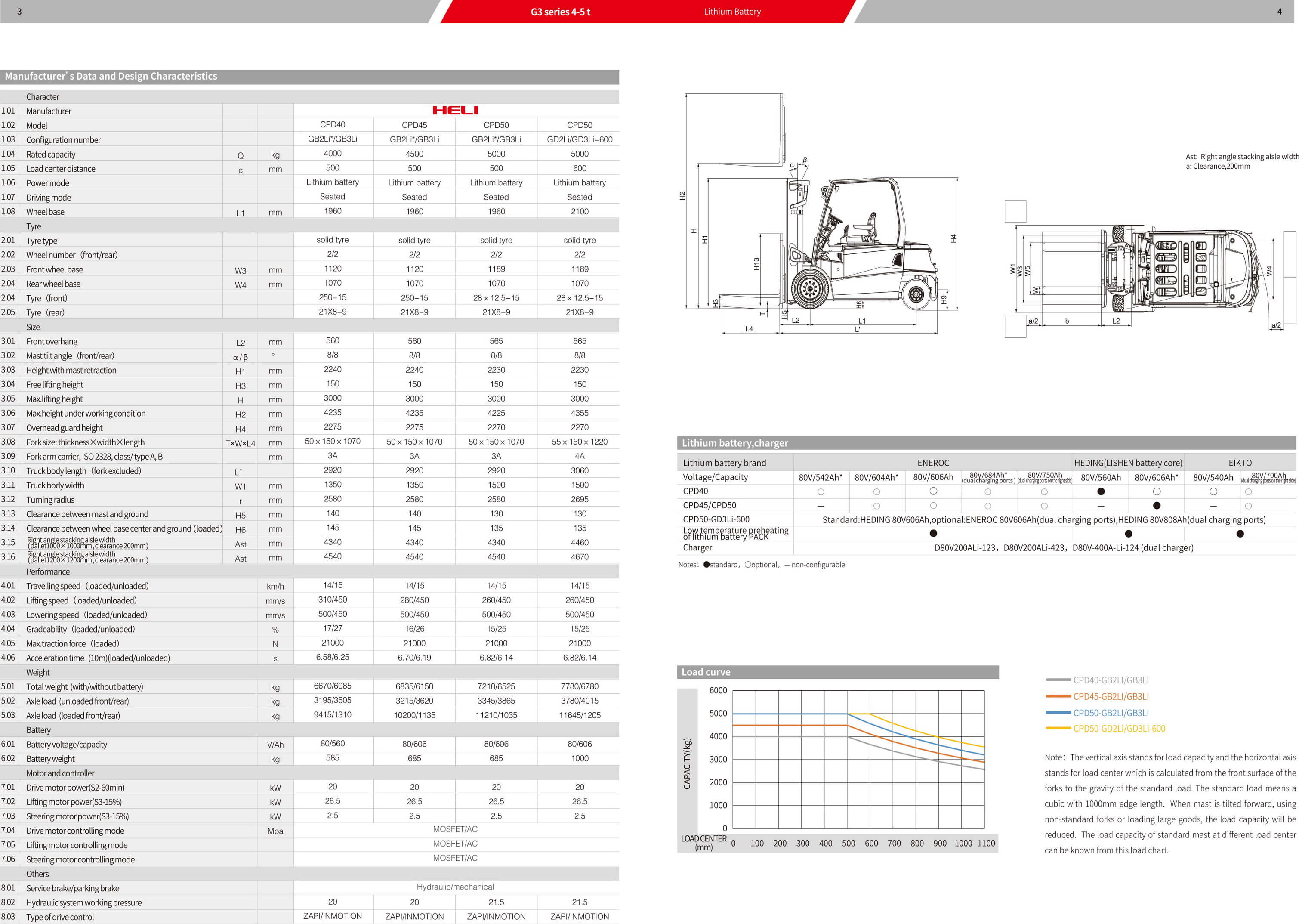Screen dimensions: 1299x924
Task: Click the red HELI manufacturer logo
Action: point(455,110)
